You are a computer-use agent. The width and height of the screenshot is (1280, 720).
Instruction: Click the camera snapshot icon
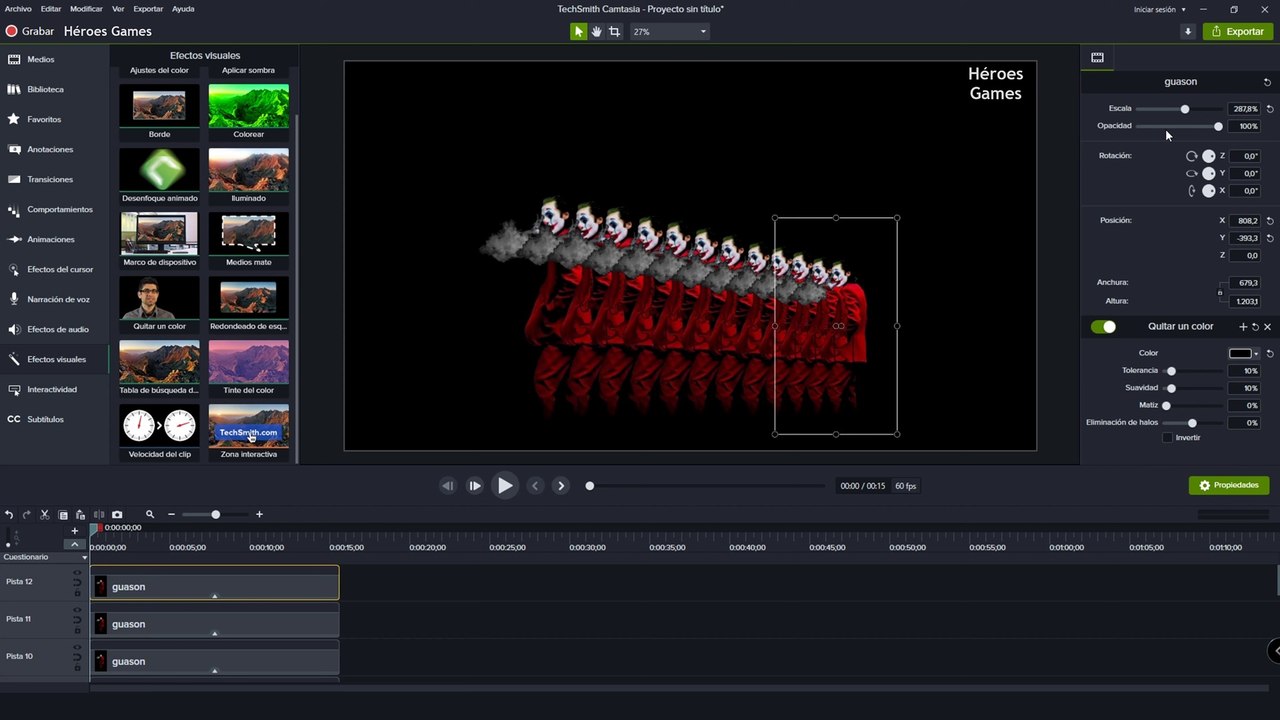click(117, 514)
